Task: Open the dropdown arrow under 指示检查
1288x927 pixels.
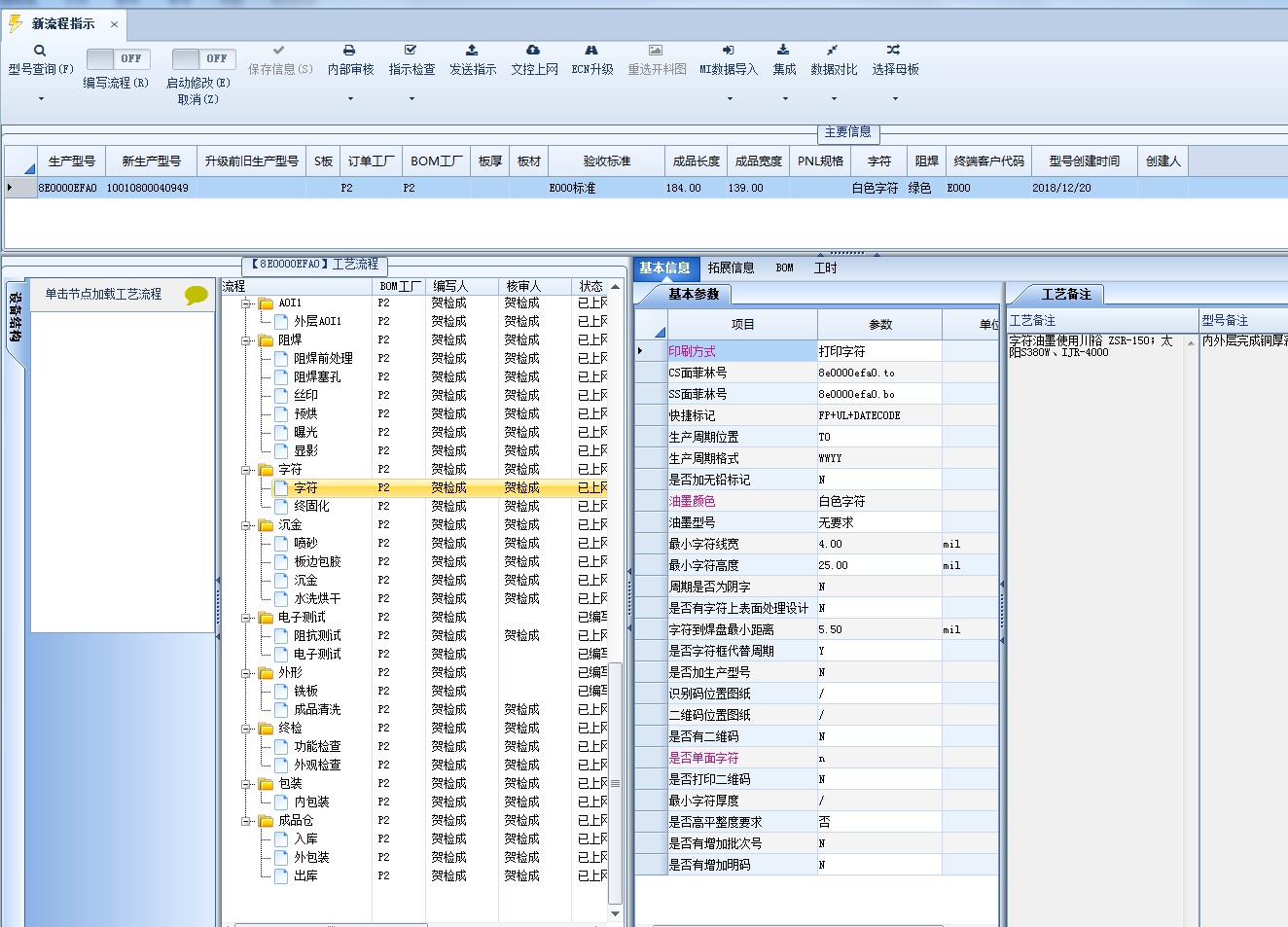Action: point(411,98)
